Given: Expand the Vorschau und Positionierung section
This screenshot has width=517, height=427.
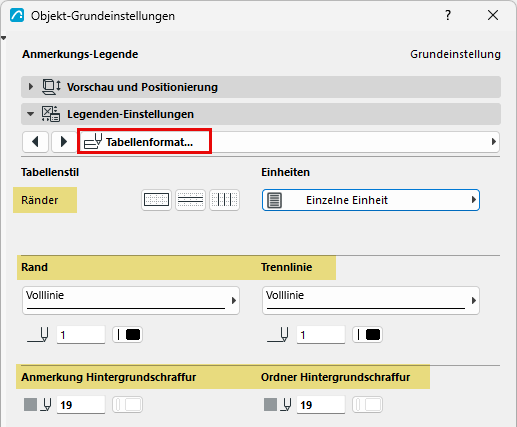Looking at the screenshot, I should coord(31,87).
